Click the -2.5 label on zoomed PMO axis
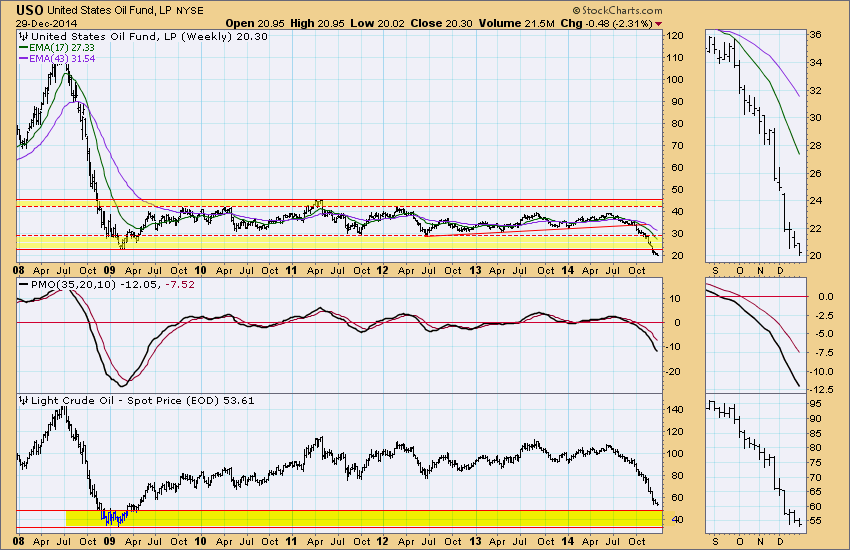The image size is (850, 550). pyautogui.click(x=825, y=315)
